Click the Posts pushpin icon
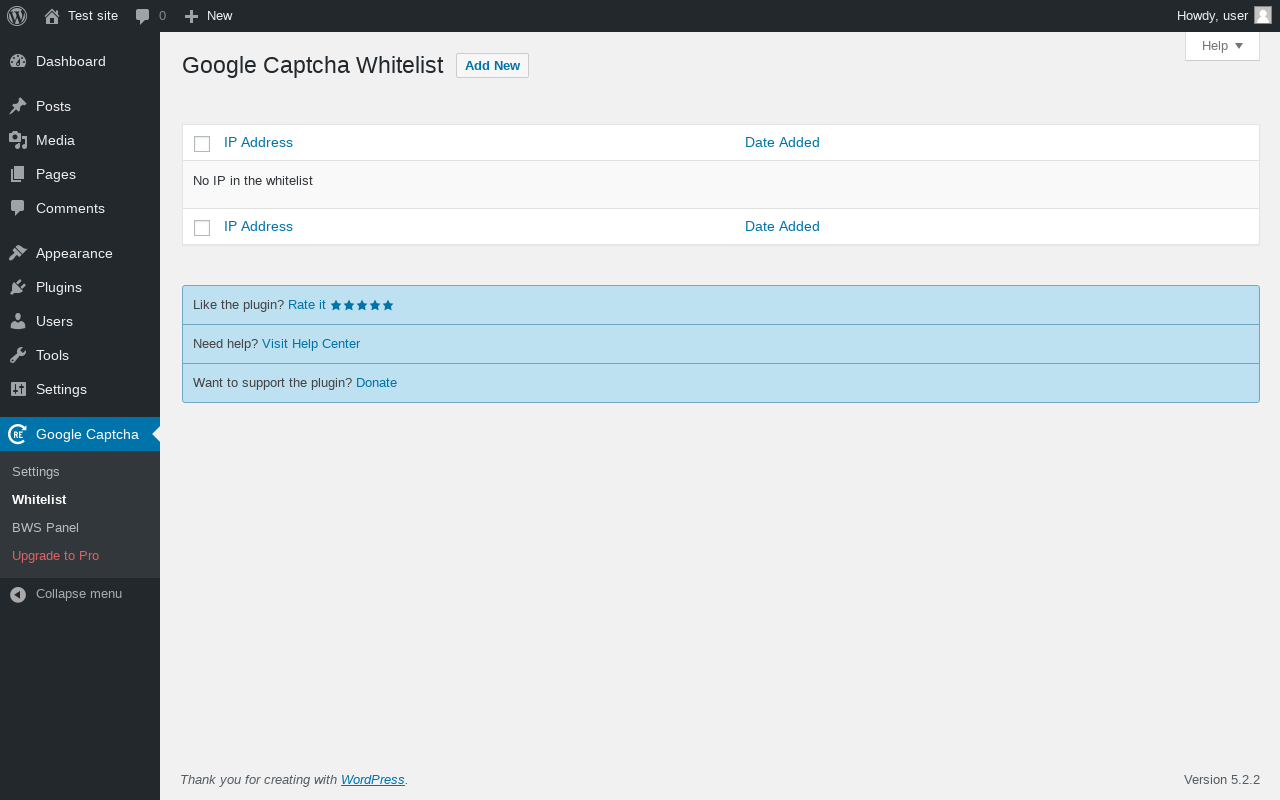This screenshot has height=800, width=1280. tap(18, 106)
